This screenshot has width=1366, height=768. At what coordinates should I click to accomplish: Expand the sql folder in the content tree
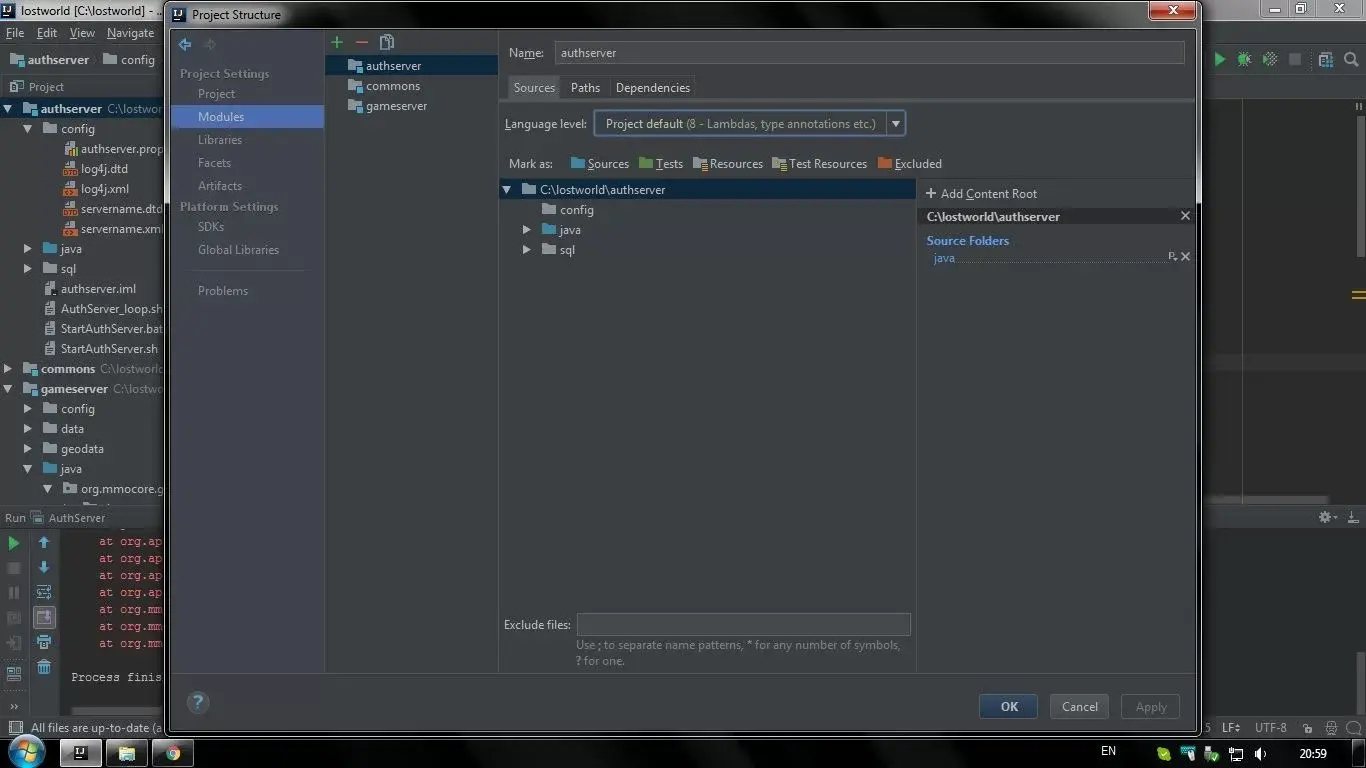(x=527, y=250)
